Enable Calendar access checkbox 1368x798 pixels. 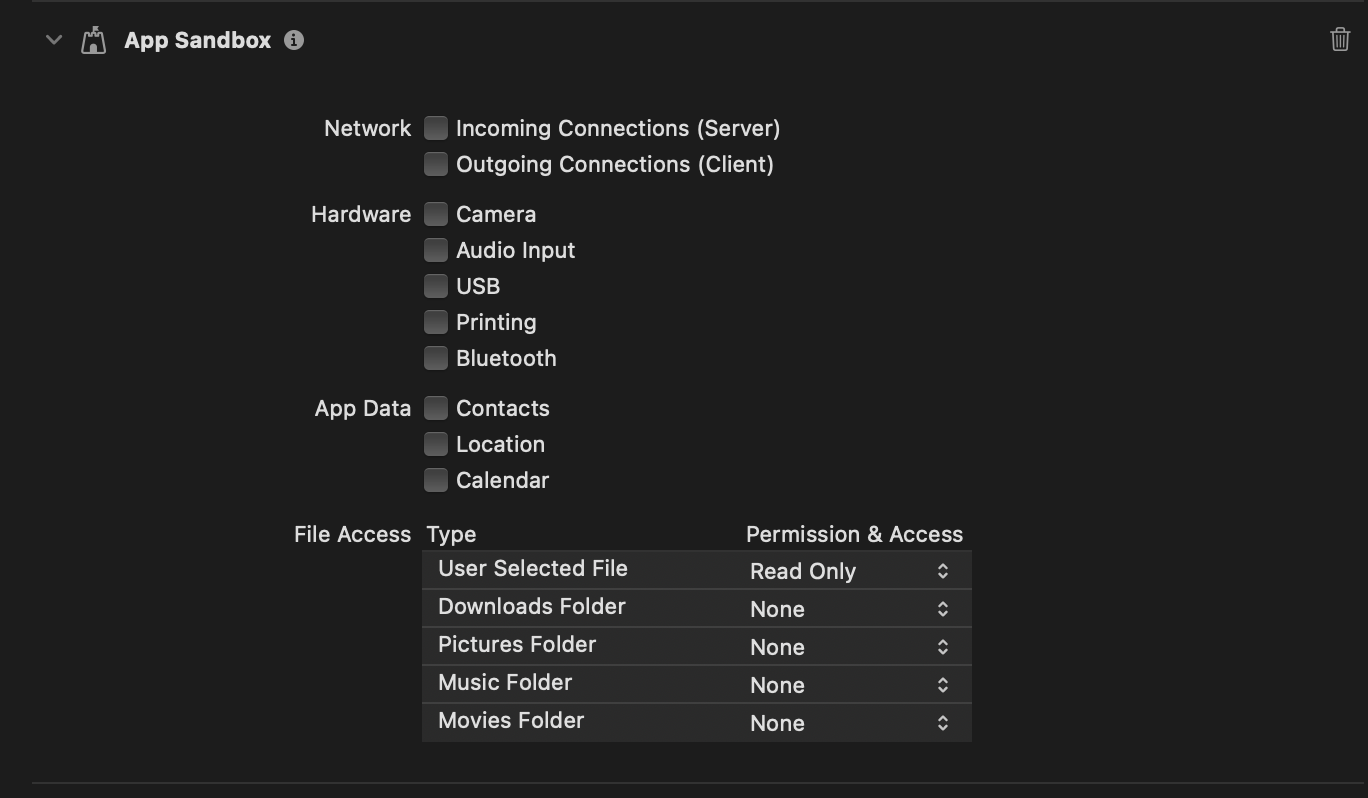[436, 480]
